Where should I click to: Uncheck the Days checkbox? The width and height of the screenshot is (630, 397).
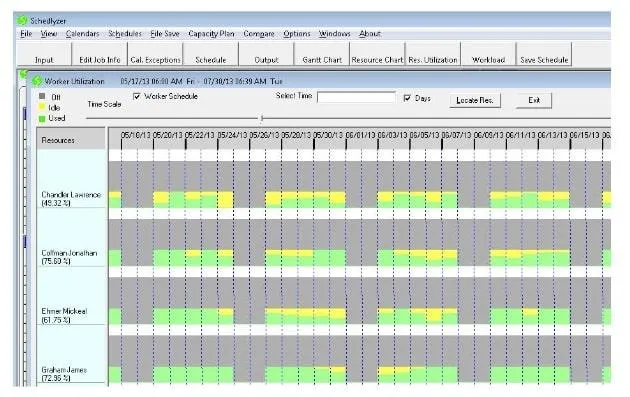click(x=407, y=98)
